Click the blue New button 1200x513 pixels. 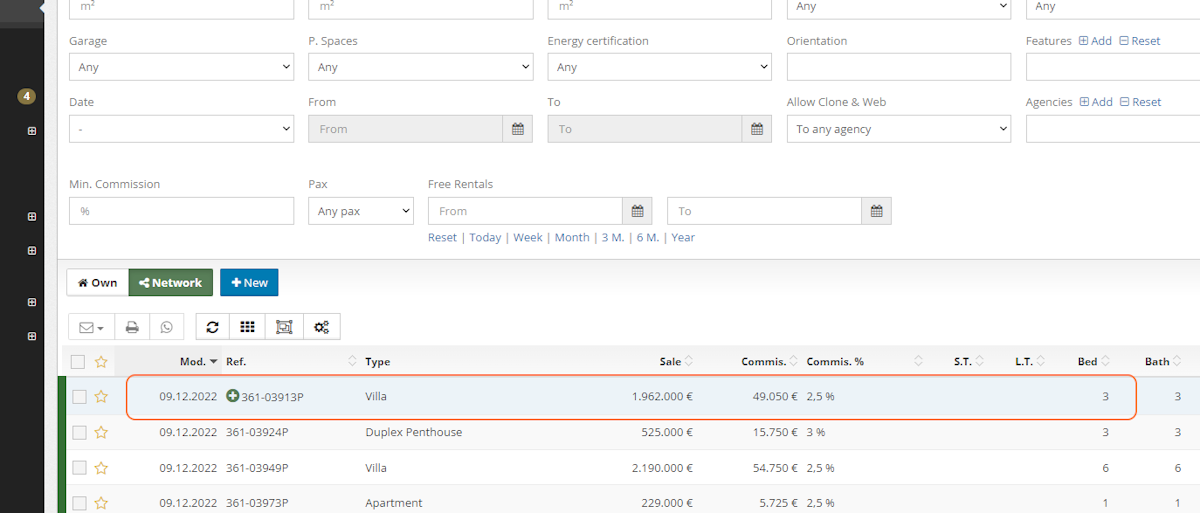[249, 283]
